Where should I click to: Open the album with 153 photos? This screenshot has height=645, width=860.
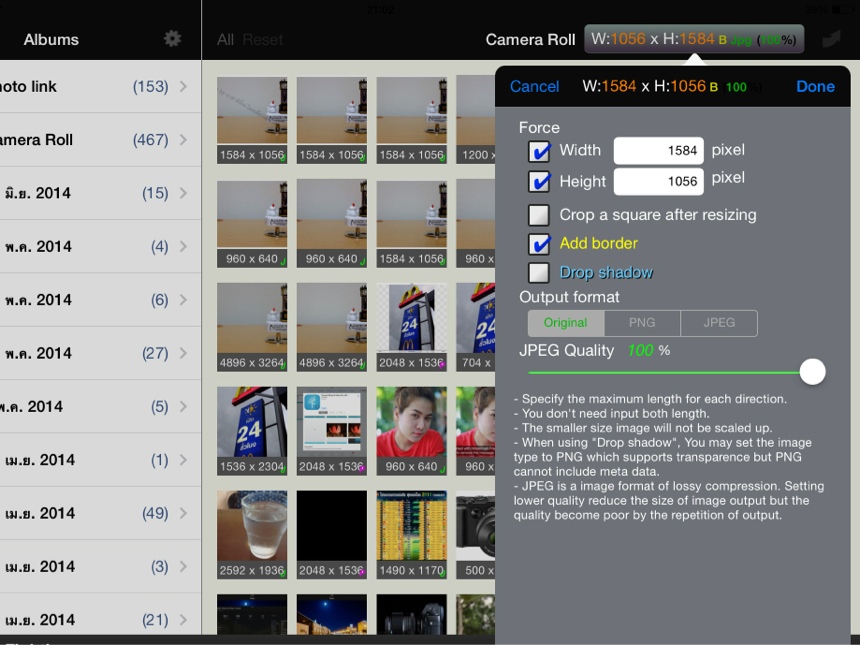[x=100, y=87]
